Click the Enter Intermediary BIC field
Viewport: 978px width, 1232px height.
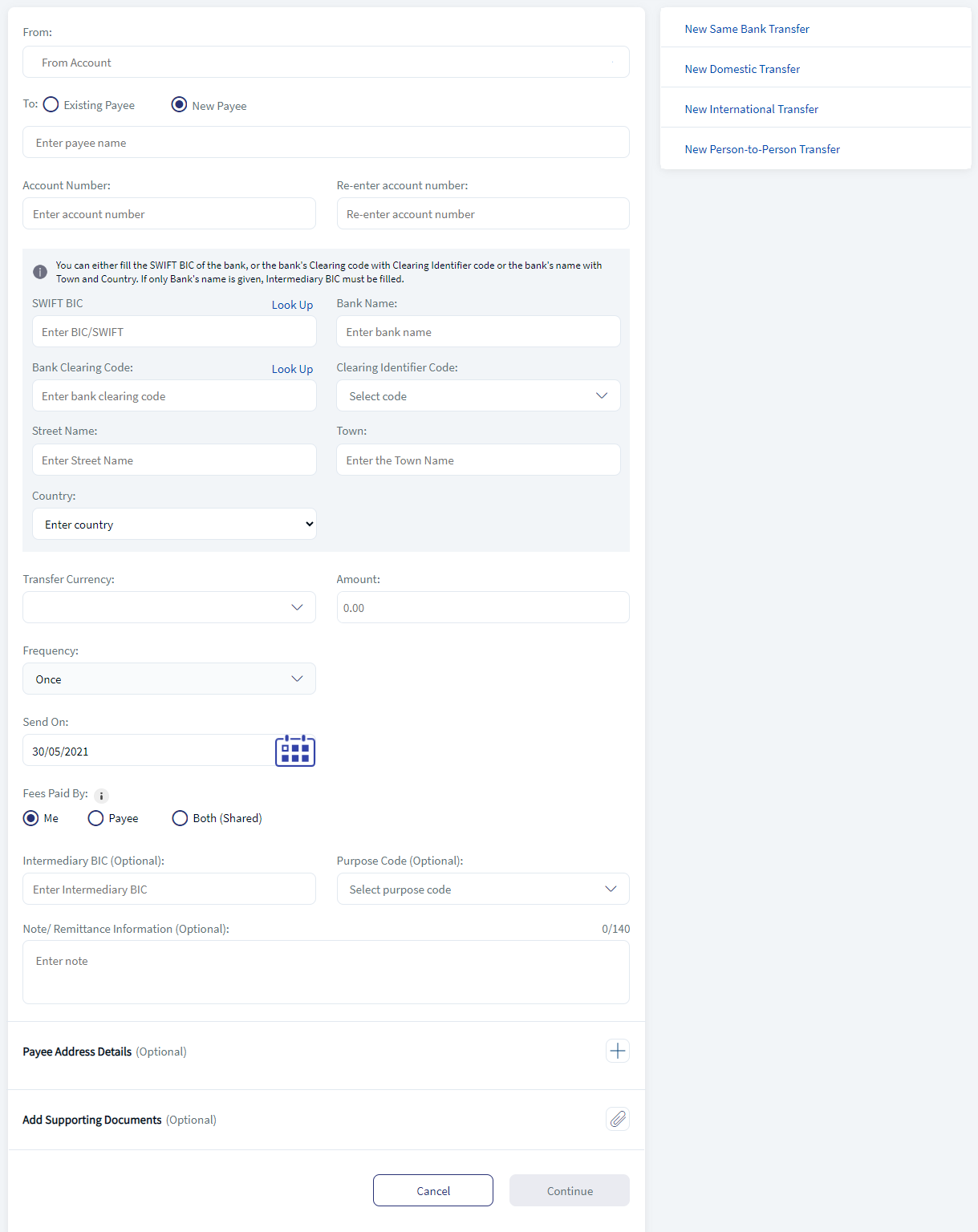pos(169,889)
